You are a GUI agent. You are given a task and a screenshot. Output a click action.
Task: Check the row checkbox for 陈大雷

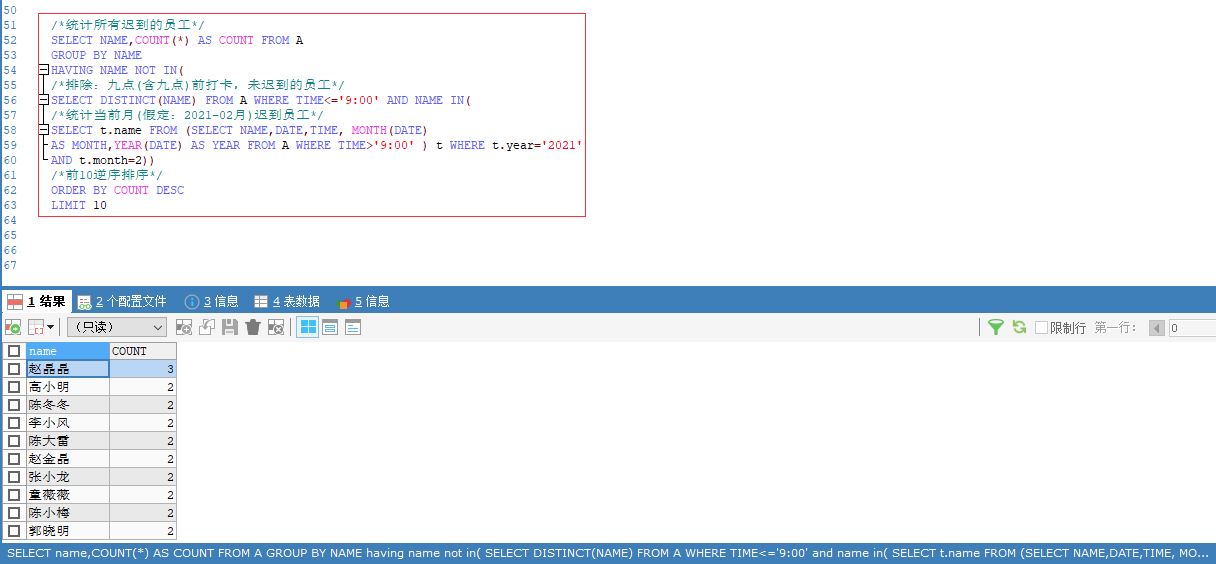tap(14, 441)
